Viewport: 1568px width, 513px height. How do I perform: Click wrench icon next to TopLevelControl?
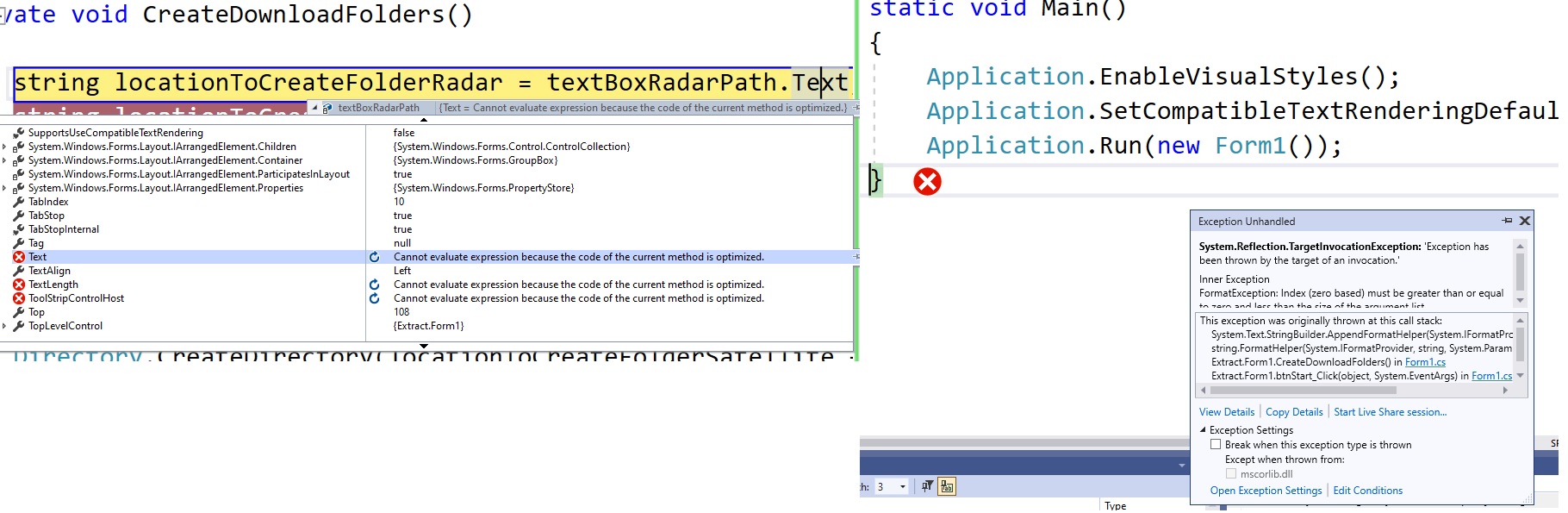[19, 326]
